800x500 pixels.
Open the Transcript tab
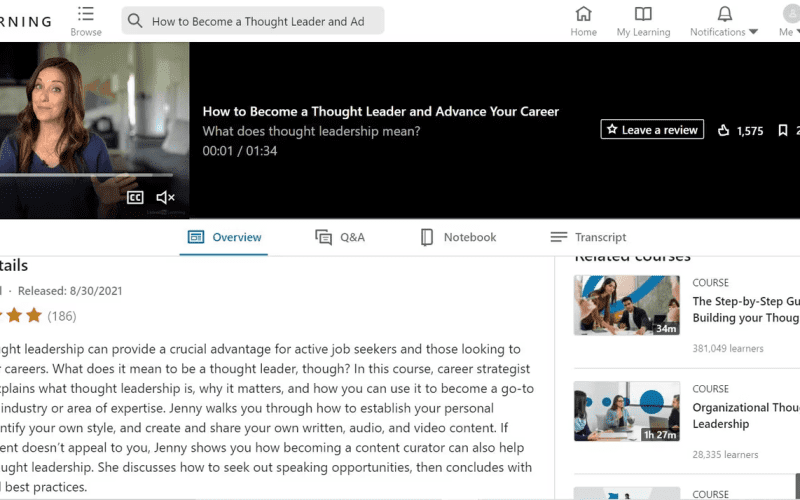tap(588, 237)
